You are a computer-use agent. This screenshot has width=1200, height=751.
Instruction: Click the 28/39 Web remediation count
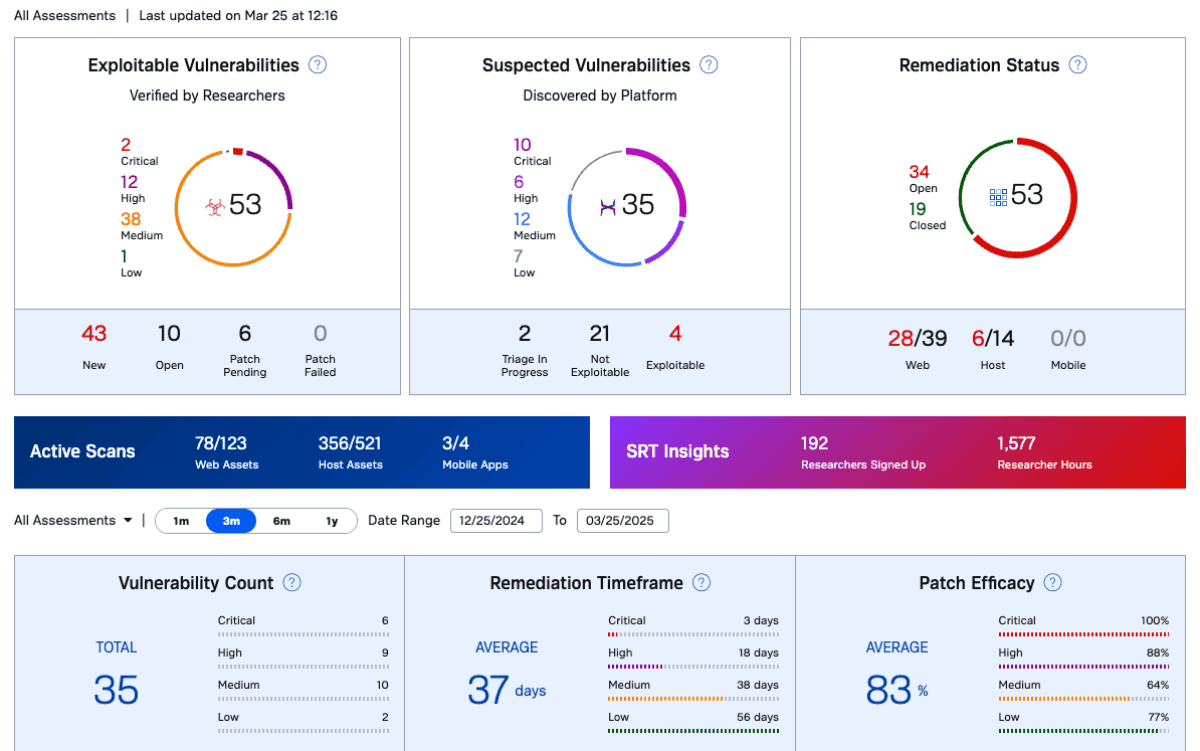(x=917, y=339)
